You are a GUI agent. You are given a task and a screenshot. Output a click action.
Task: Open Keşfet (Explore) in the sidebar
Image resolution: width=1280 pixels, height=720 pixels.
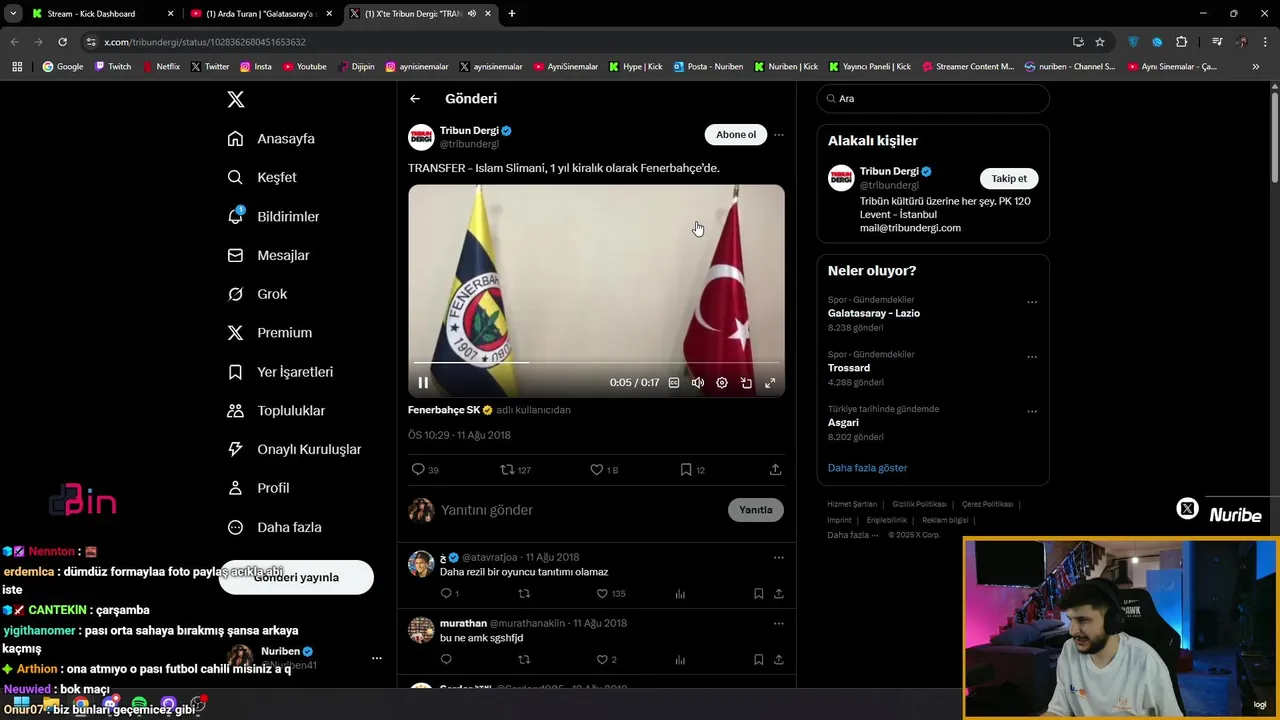(x=262, y=177)
